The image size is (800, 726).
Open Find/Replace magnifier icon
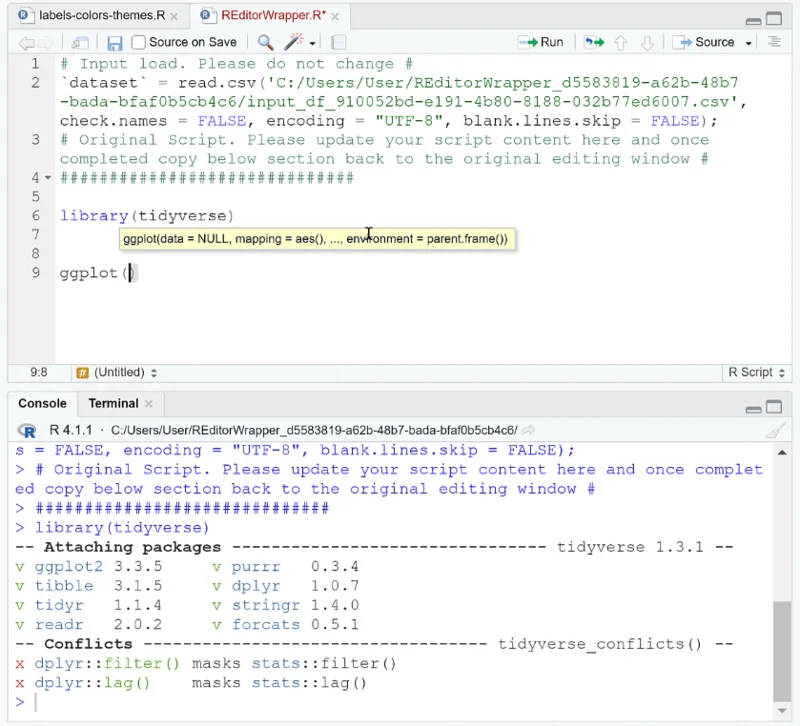click(265, 42)
